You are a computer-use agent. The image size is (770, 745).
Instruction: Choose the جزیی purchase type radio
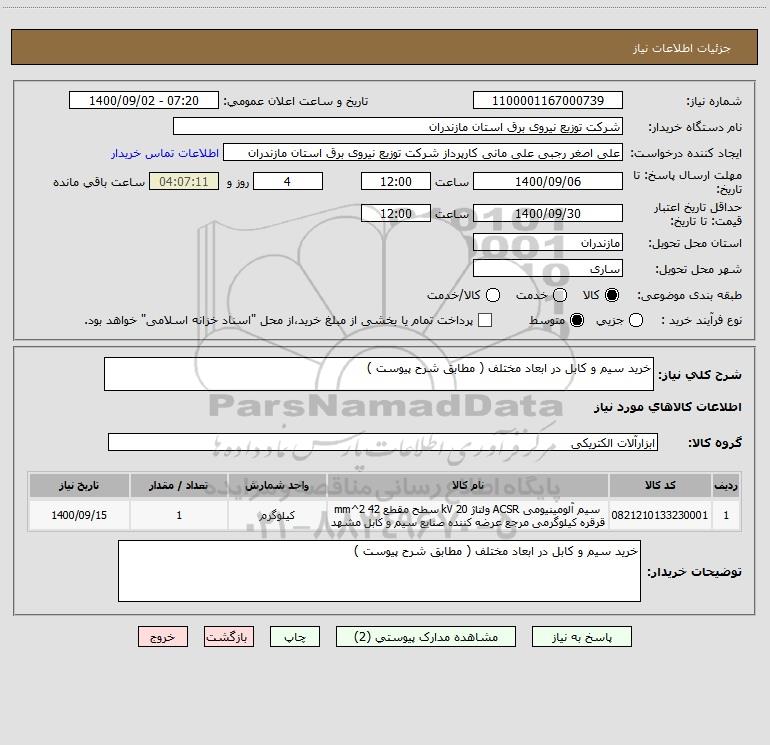coord(636,321)
